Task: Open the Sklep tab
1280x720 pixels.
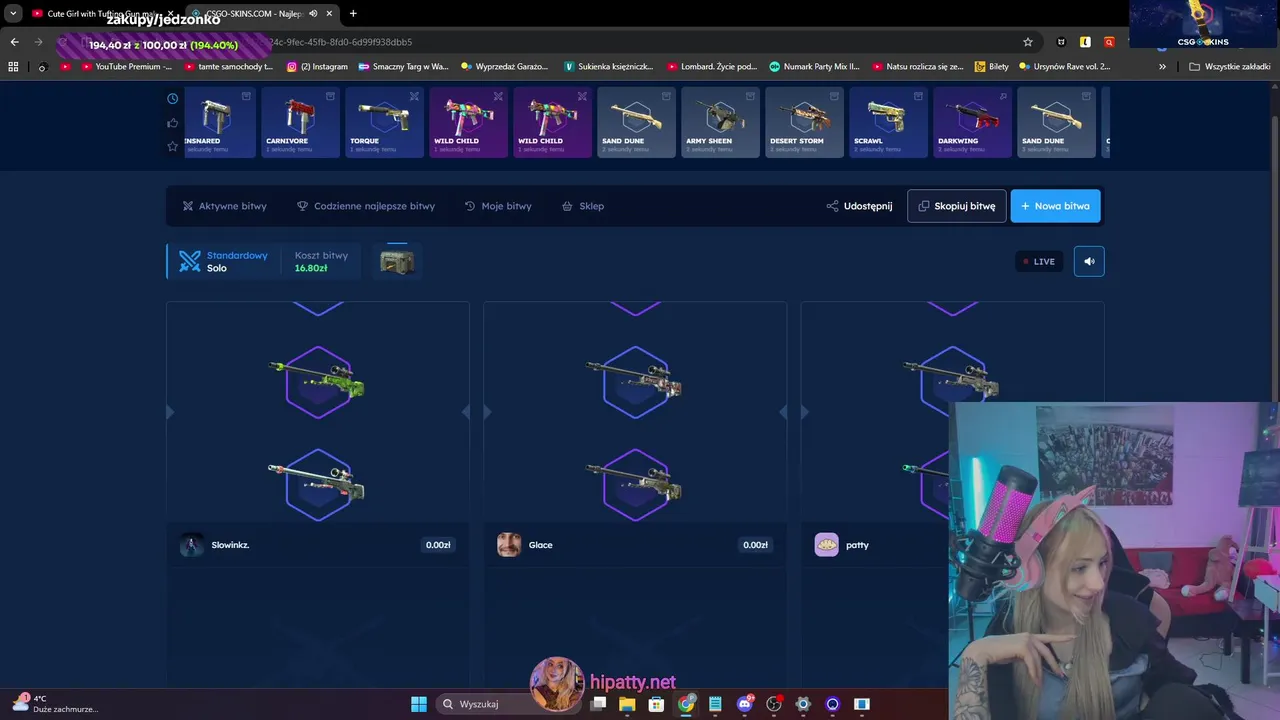Action: [x=583, y=206]
